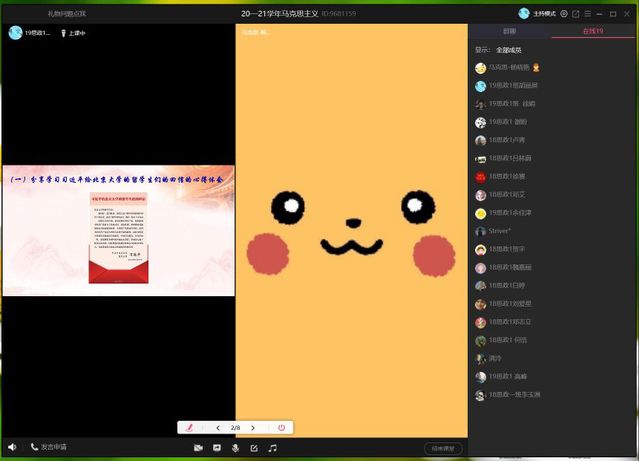The width and height of the screenshot is (639, 461).
Task: Click the music note icon
Action: point(273,448)
